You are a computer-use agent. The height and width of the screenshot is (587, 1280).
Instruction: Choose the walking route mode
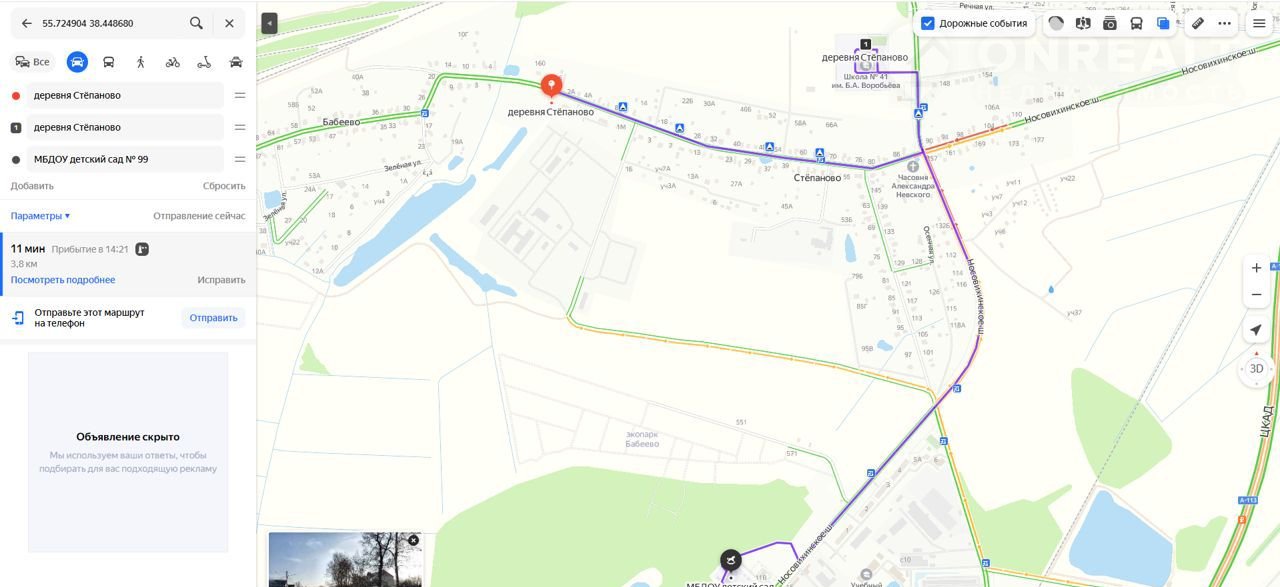141,62
